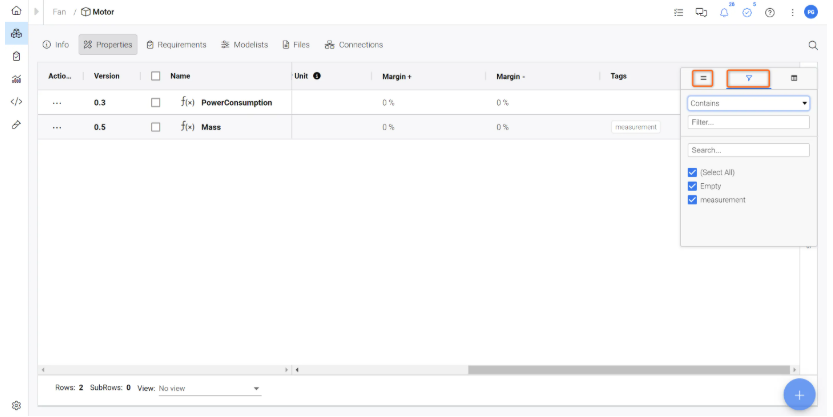The height and width of the screenshot is (417, 833).
Task: Switch to the Connections tab
Action: coord(354,45)
